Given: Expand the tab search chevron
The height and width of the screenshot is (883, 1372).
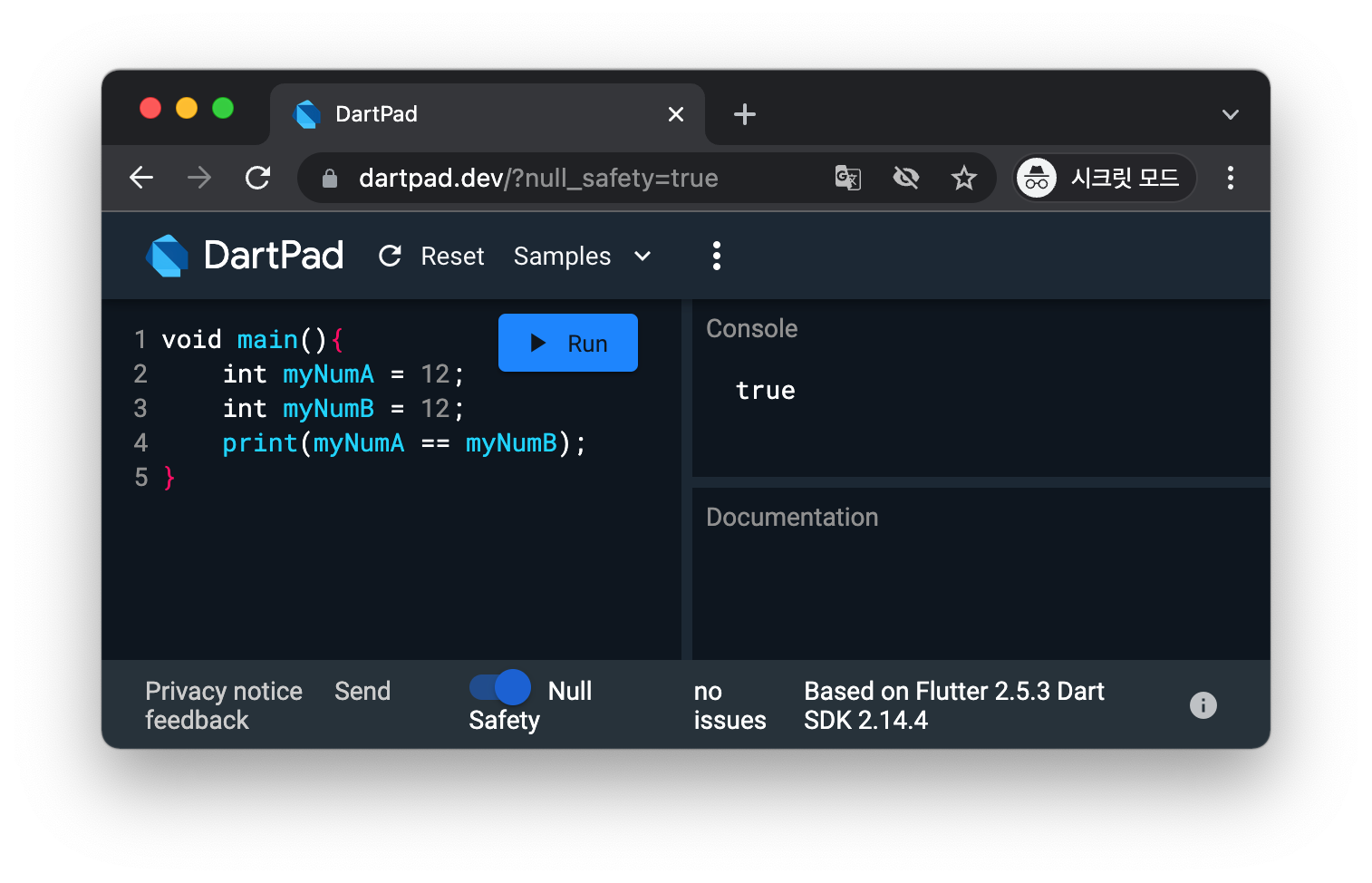Looking at the screenshot, I should pos(1230,114).
